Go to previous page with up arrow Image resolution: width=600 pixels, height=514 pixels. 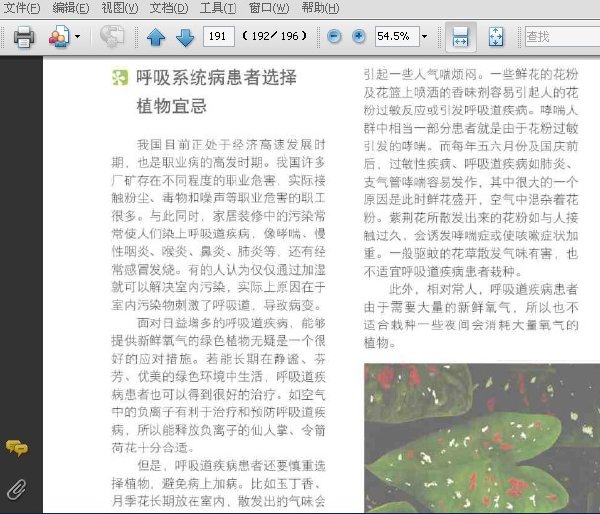[x=156, y=38]
